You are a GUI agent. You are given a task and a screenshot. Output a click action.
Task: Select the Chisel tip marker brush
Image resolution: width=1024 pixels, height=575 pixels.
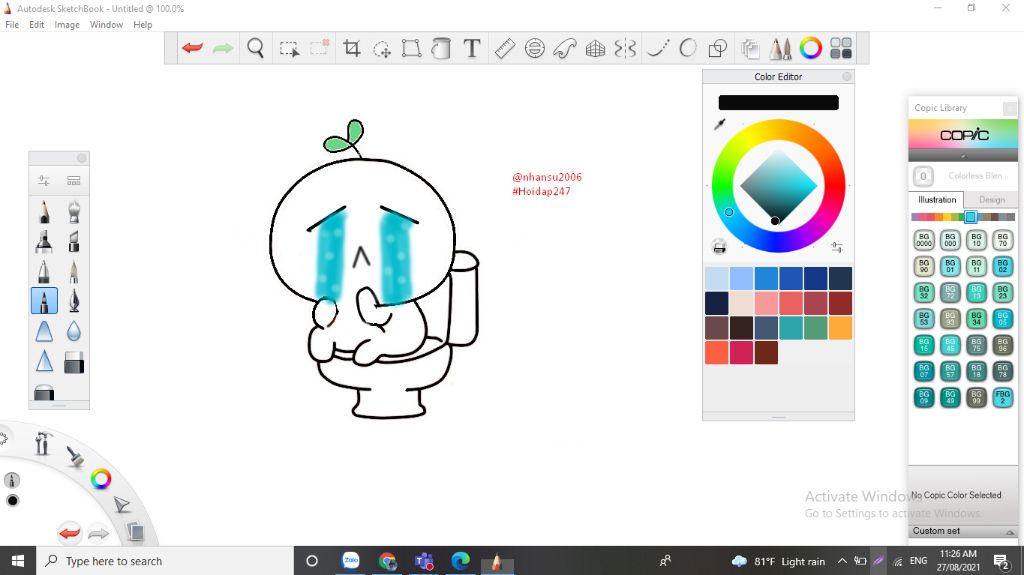click(74, 241)
